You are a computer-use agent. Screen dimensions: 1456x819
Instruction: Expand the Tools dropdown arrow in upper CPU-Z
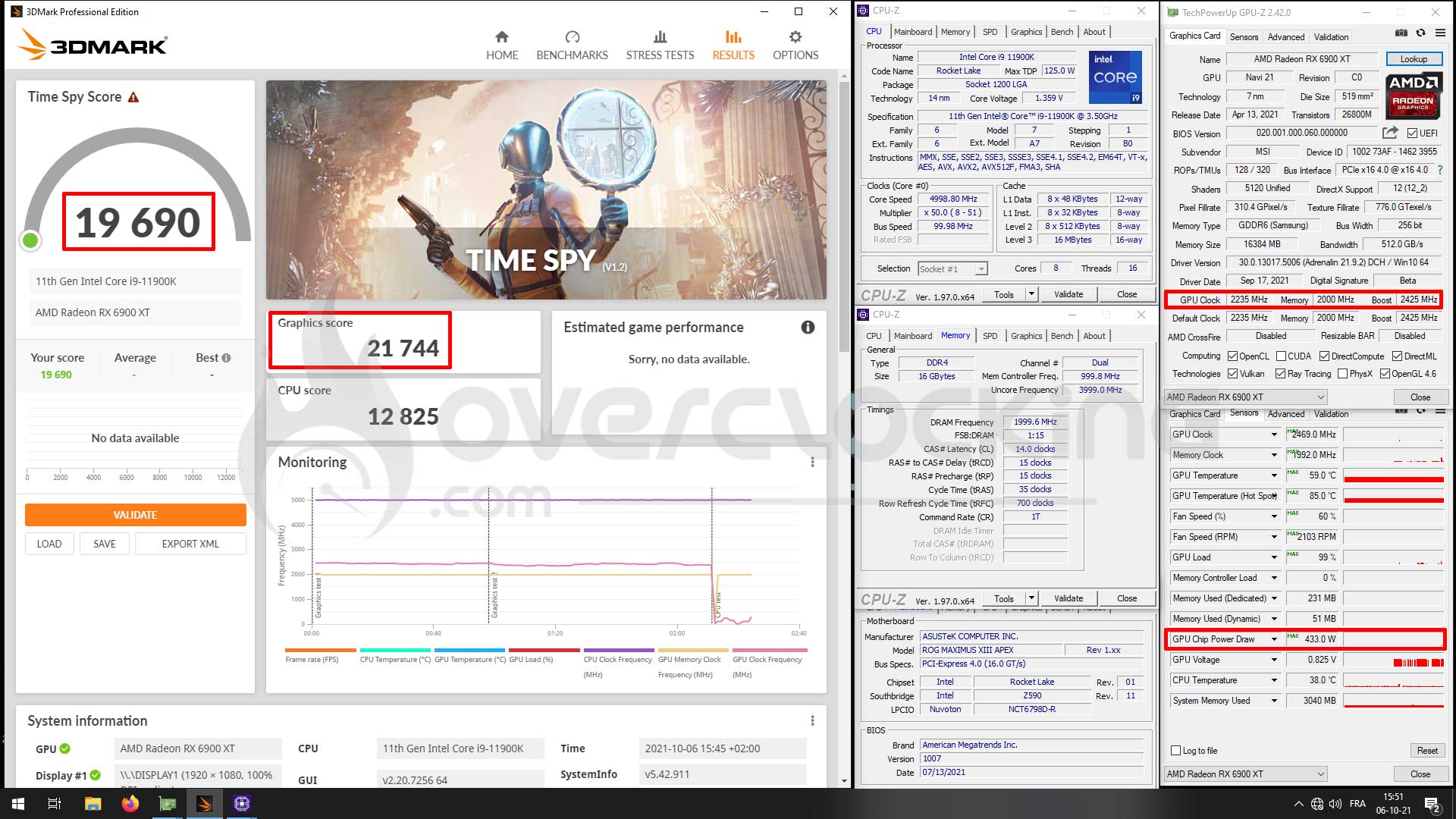(x=1031, y=294)
